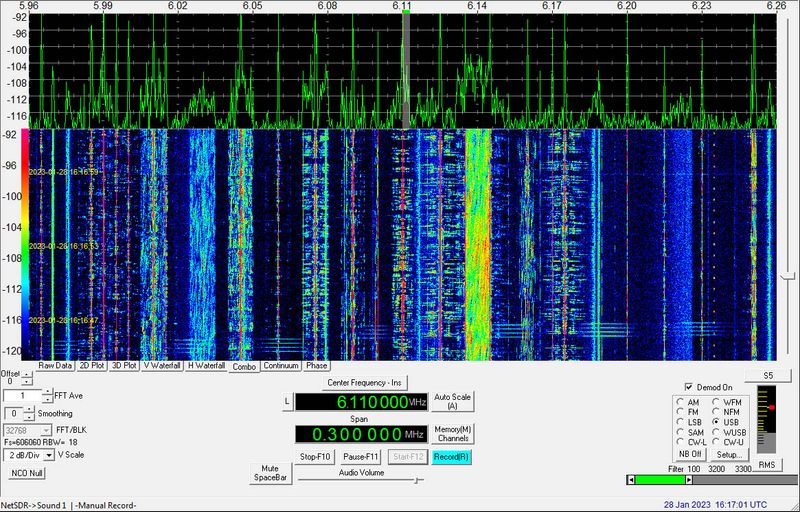Click the L lock button beside frequency
The image size is (800, 512).
click(x=287, y=402)
